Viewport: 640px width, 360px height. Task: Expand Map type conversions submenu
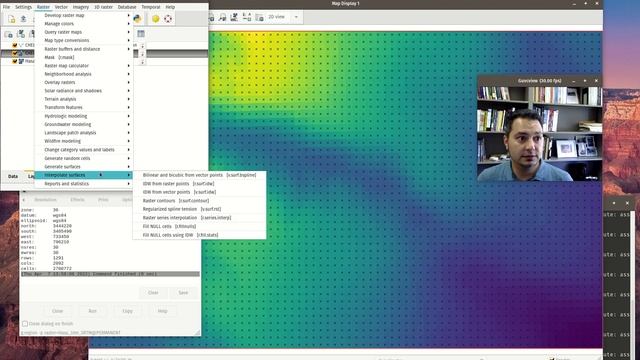84,40
